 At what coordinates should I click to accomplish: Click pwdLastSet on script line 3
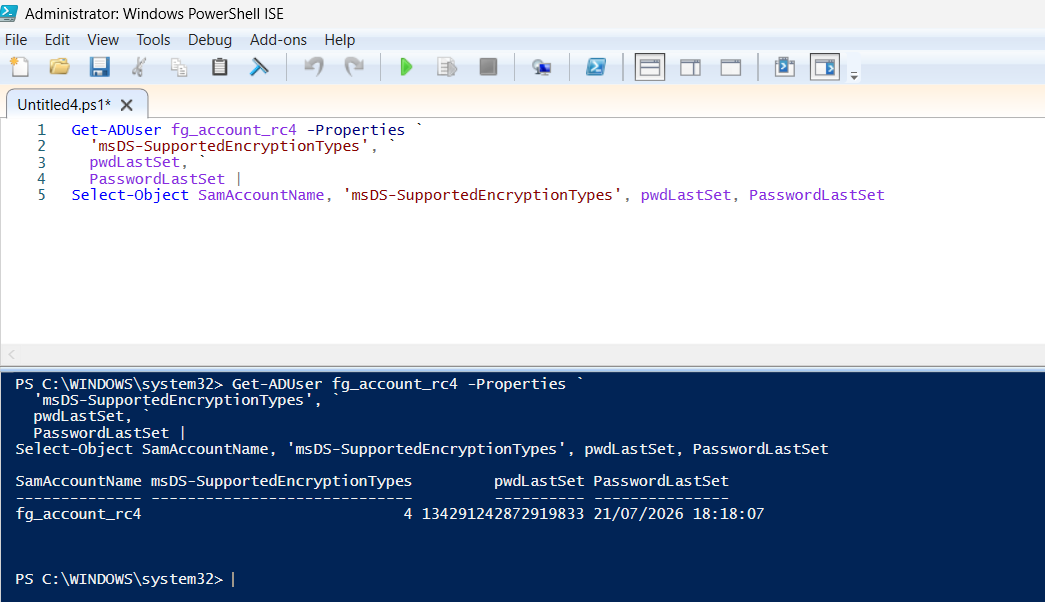pos(135,162)
